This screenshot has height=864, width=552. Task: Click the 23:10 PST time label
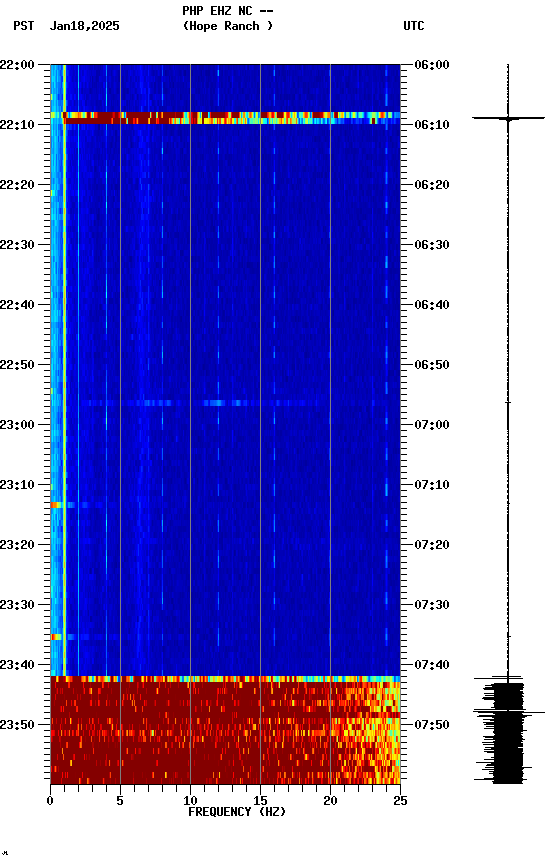[x=17, y=485]
